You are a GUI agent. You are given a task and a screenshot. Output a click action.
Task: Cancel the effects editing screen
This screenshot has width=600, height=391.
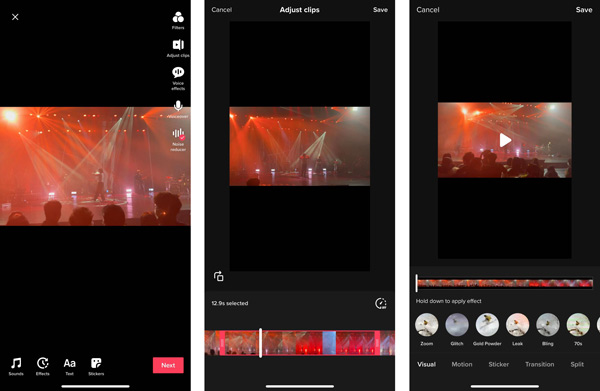[428, 10]
